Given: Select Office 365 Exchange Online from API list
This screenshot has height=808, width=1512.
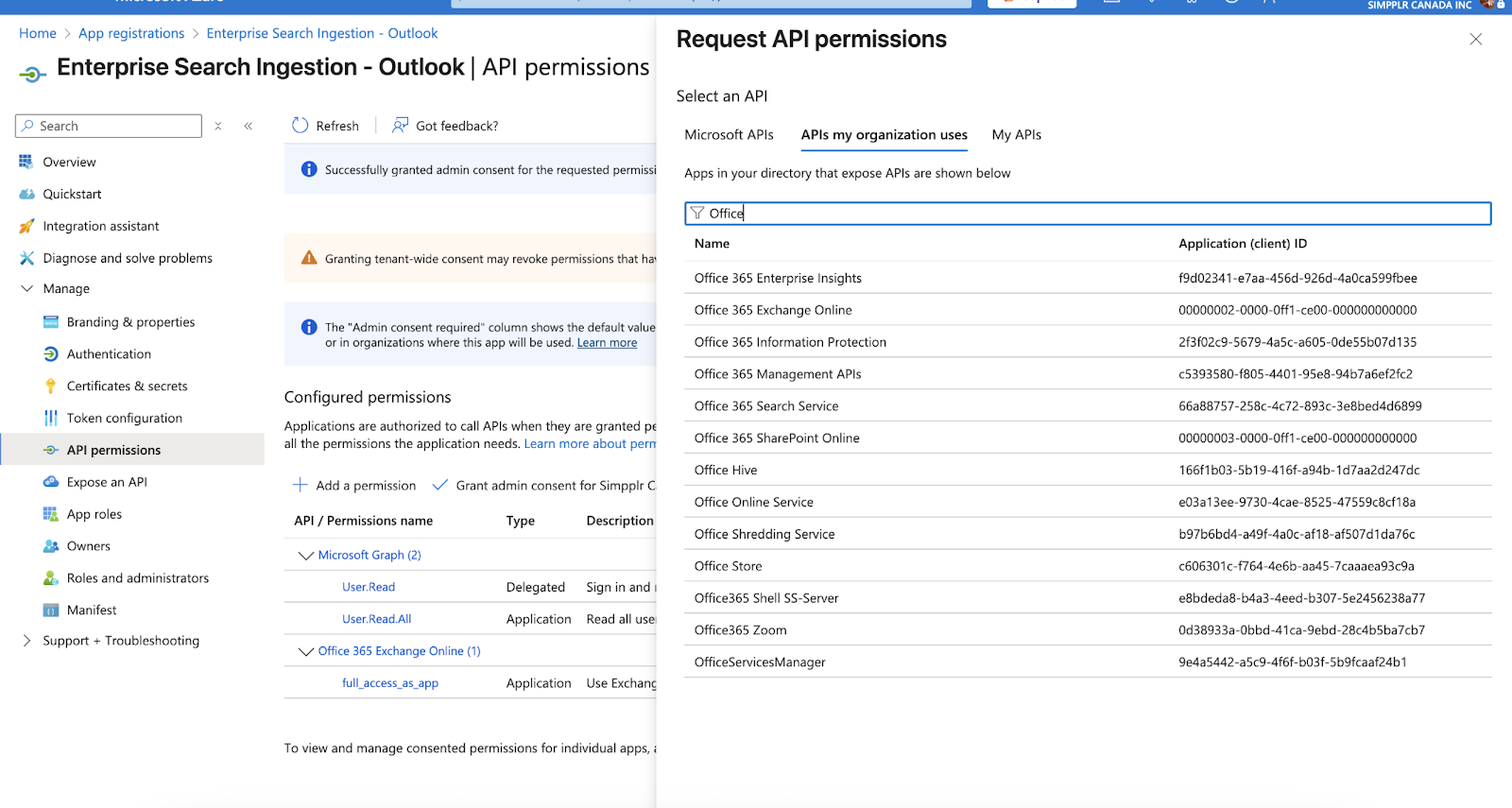Looking at the screenshot, I should (773, 310).
